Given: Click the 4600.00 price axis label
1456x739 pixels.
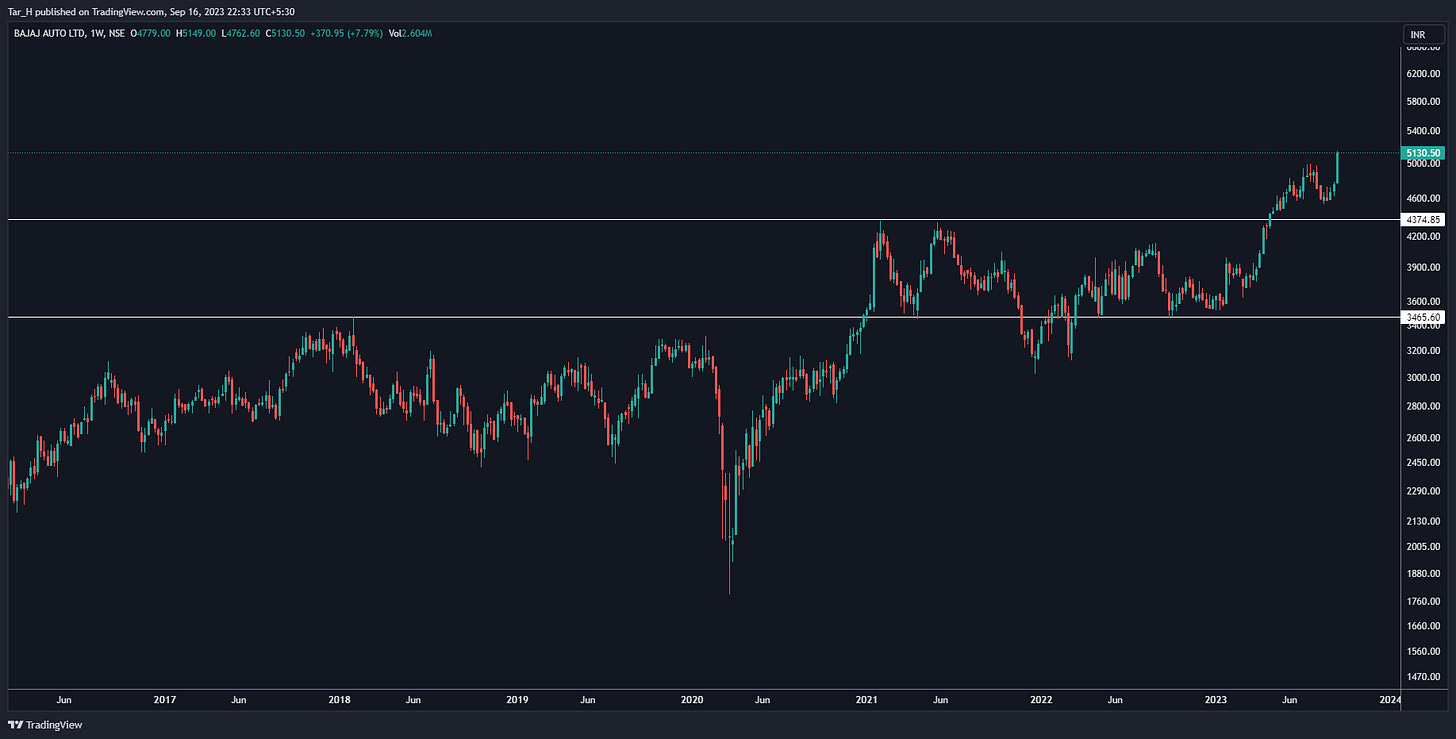Looking at the screenshot, I should pos(1423,200).
